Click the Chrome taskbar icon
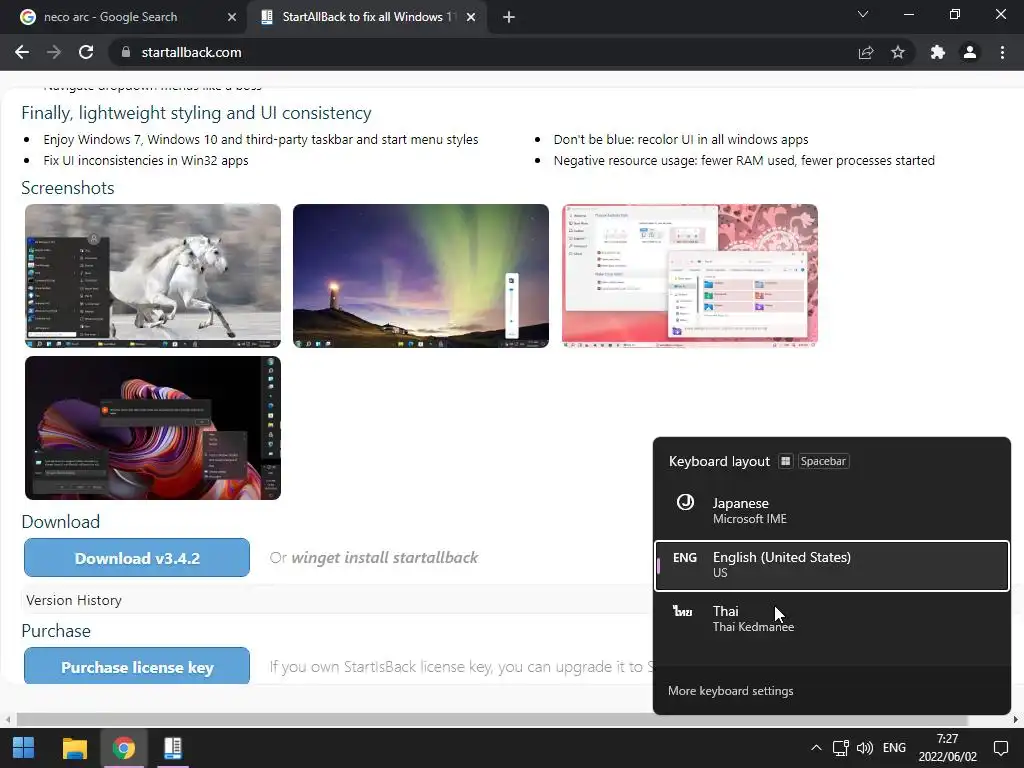The width and height of the screenshot is (1024, 768). point(123,748)
